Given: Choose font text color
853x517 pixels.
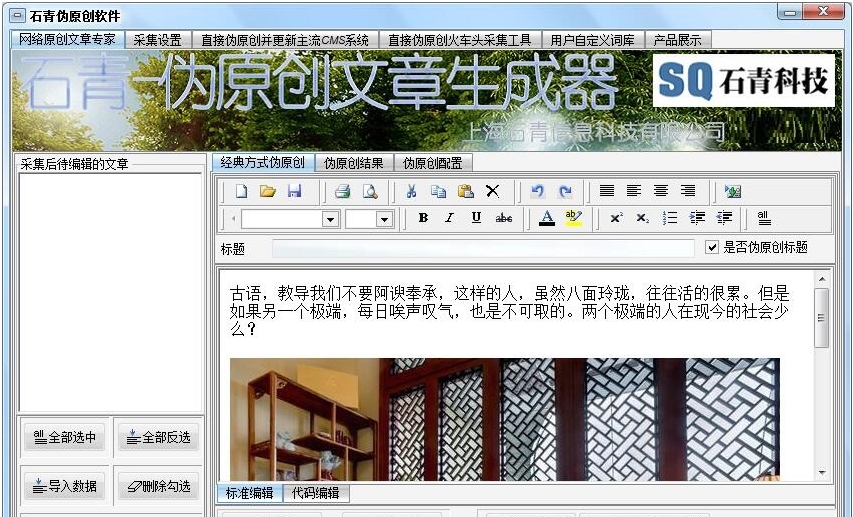Looking at the screenshot, I should [x=547, y=218].
